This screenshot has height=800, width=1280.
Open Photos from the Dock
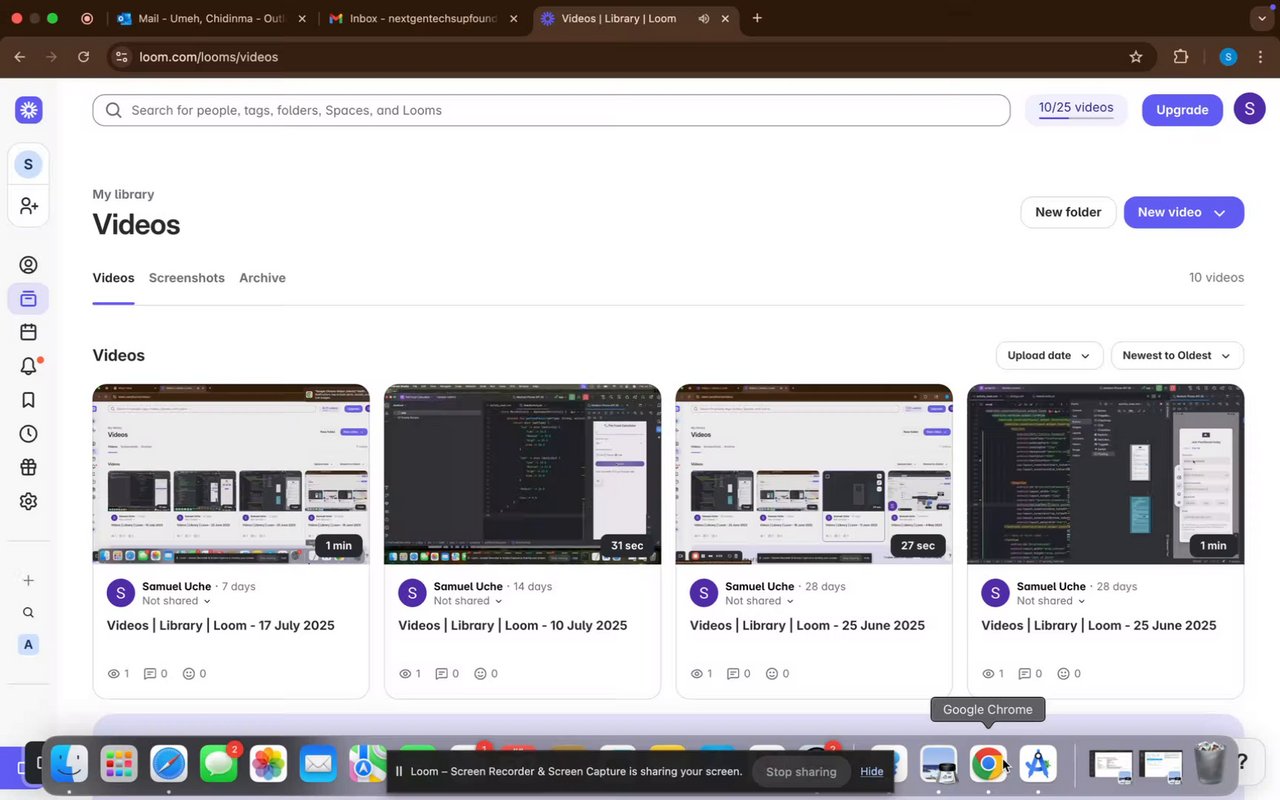pyautogui.click(x=268, y=764)
